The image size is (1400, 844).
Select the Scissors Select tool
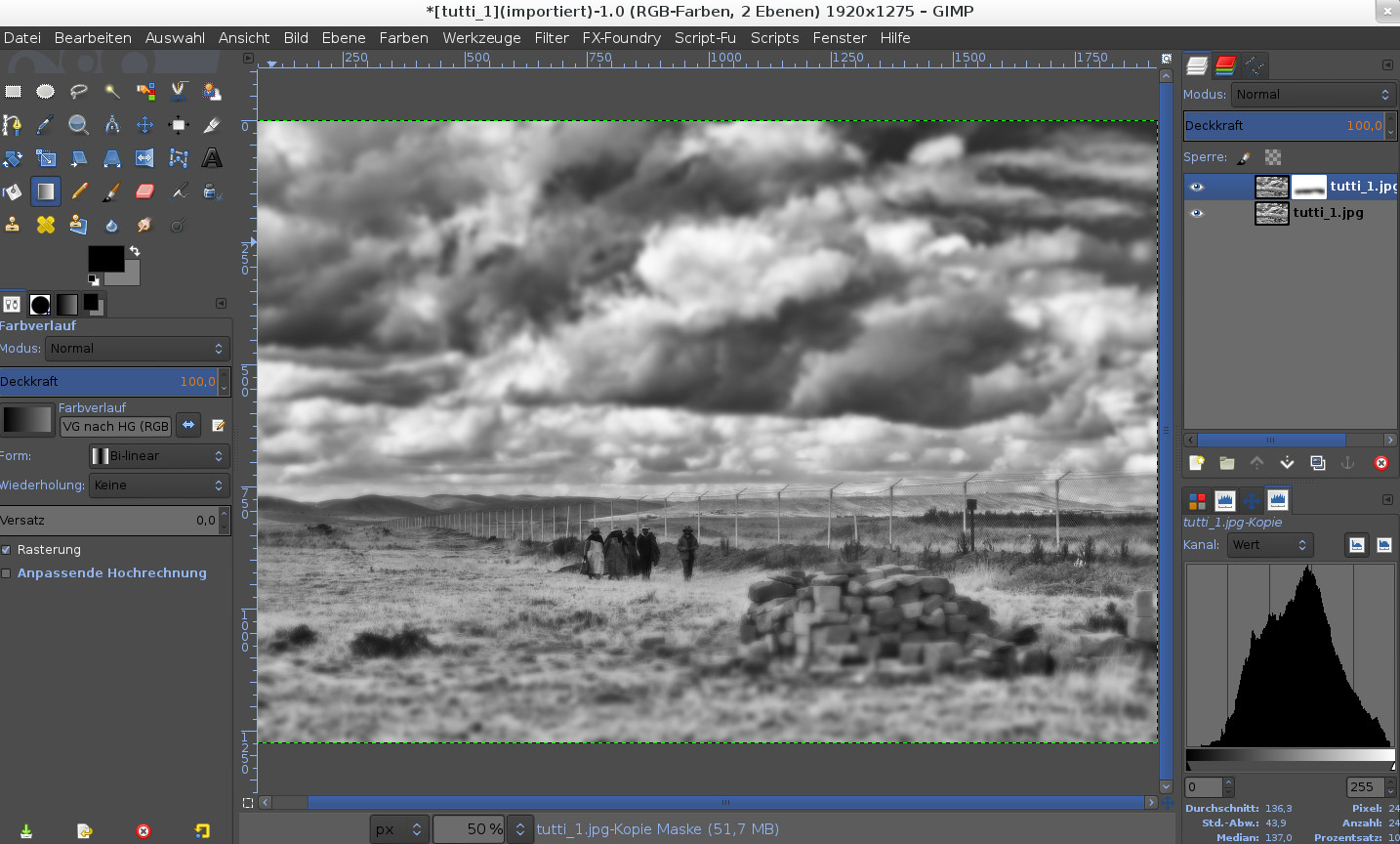click(x=179, y=92)
